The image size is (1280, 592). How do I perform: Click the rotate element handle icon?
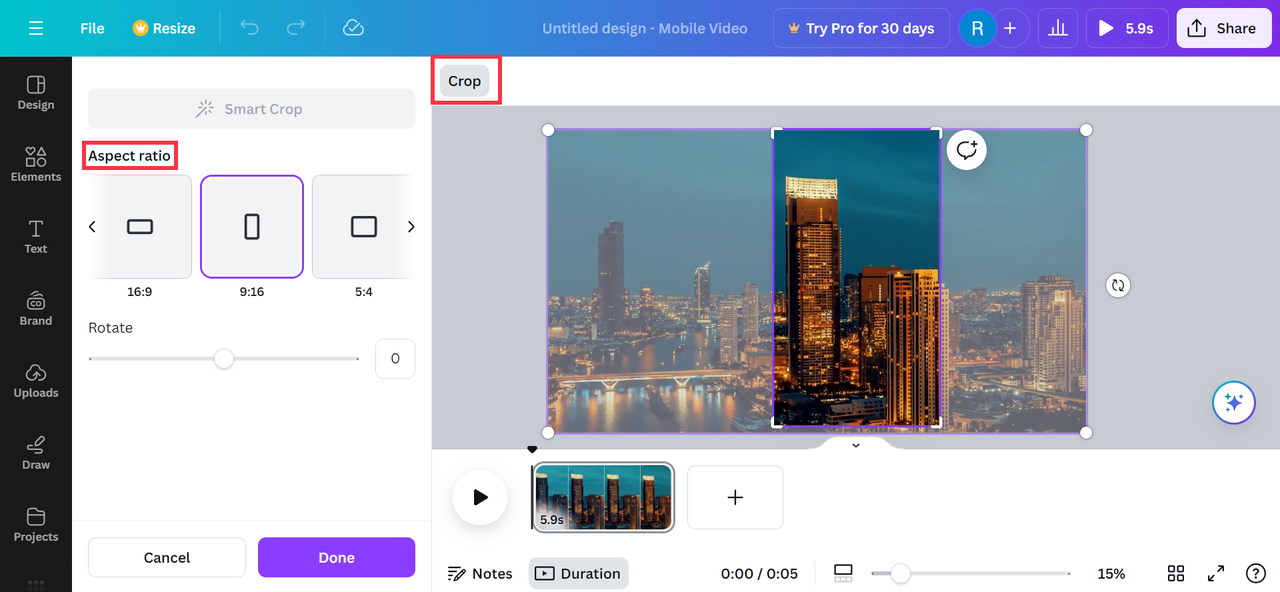[1118, 285]
